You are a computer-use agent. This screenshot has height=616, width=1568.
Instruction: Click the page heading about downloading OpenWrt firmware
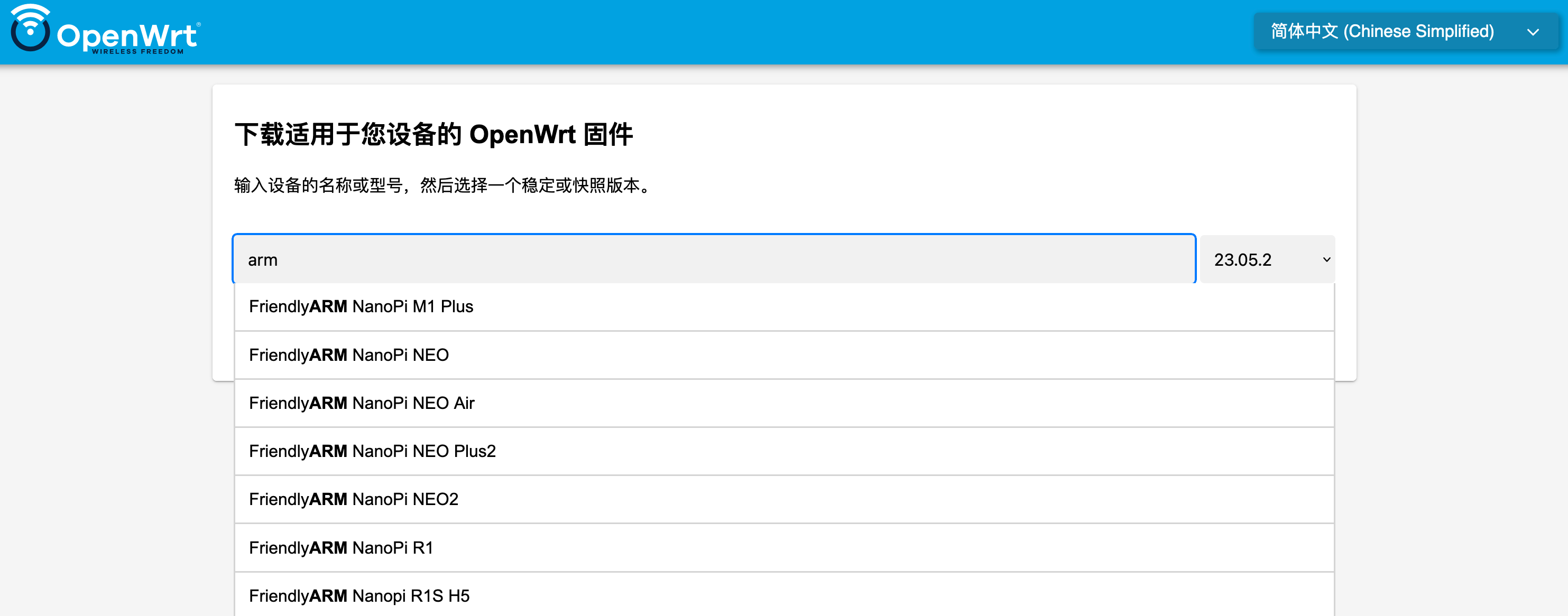click(x=433, y=134)
